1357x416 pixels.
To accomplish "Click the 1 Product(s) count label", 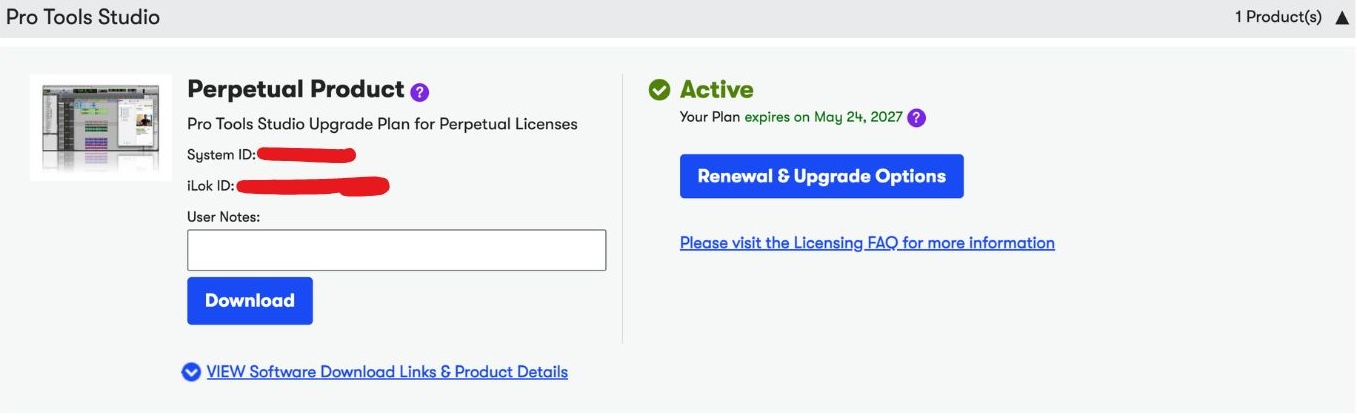I will click(x=1278, y=18).
